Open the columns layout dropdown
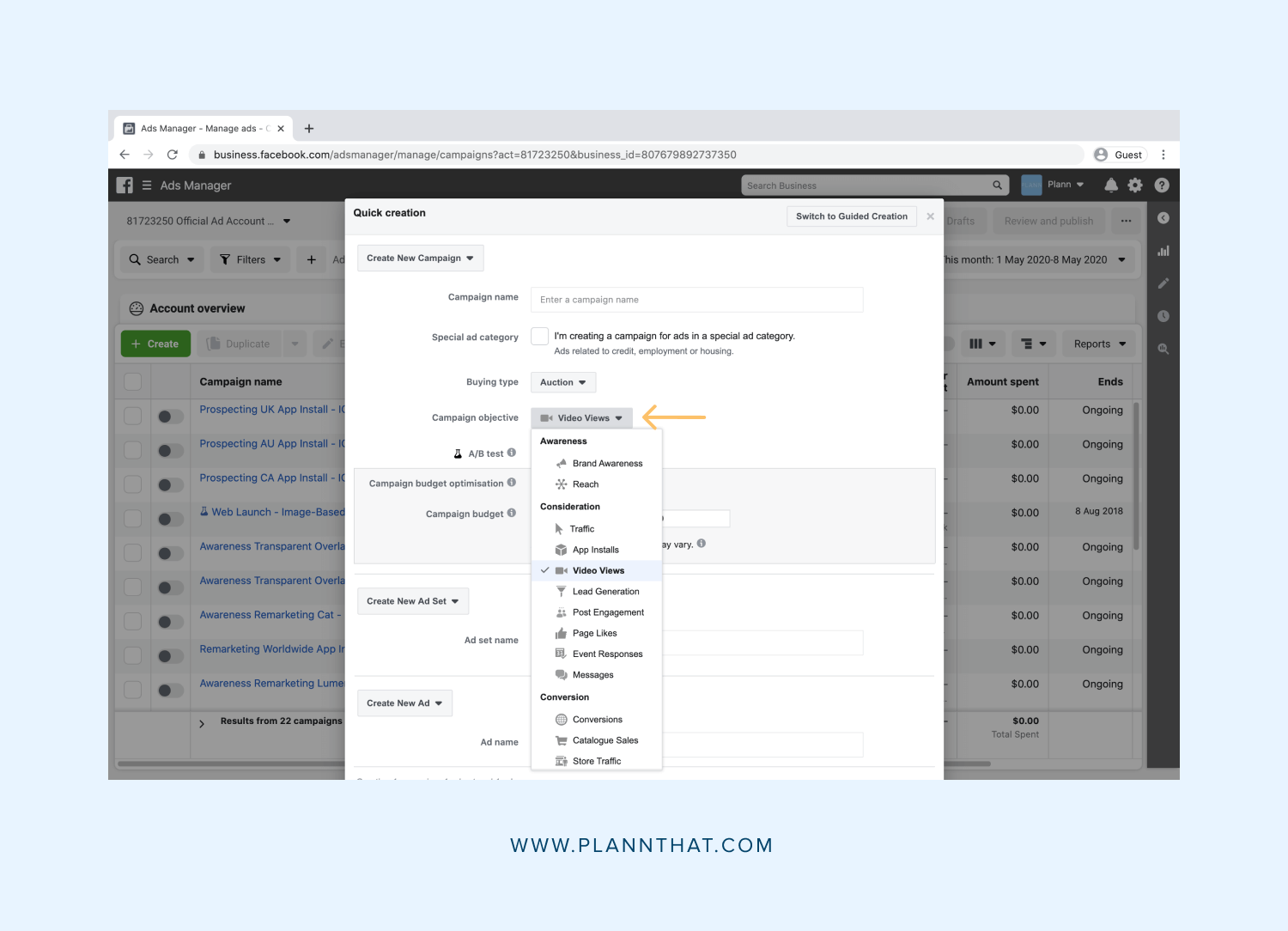 (982, 344)
